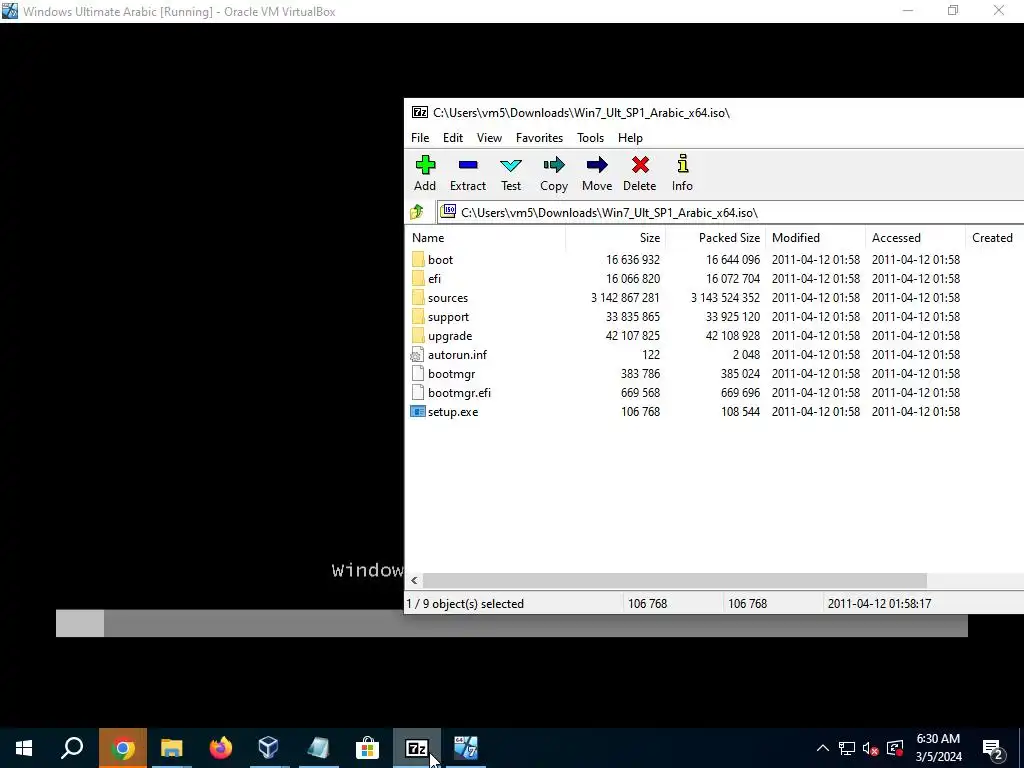Click the archive path address field
1024x768 pixels.
tap(730, 212)
